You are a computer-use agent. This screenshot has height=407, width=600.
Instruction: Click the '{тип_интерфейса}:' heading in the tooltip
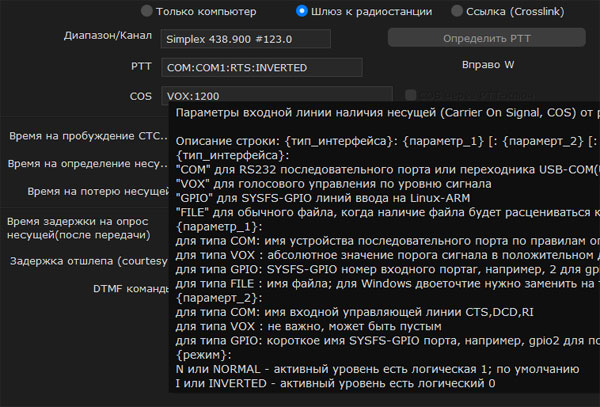[x=233, y=155]
